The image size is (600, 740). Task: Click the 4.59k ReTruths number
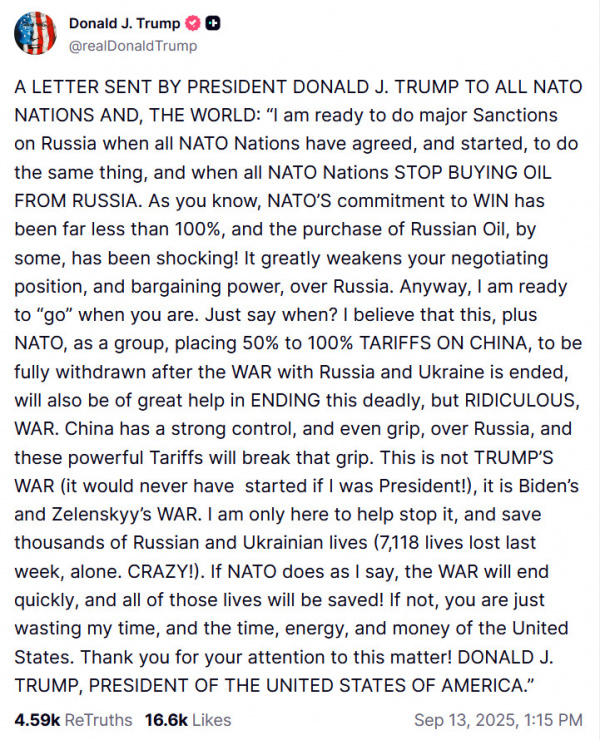tap(38, 719)
